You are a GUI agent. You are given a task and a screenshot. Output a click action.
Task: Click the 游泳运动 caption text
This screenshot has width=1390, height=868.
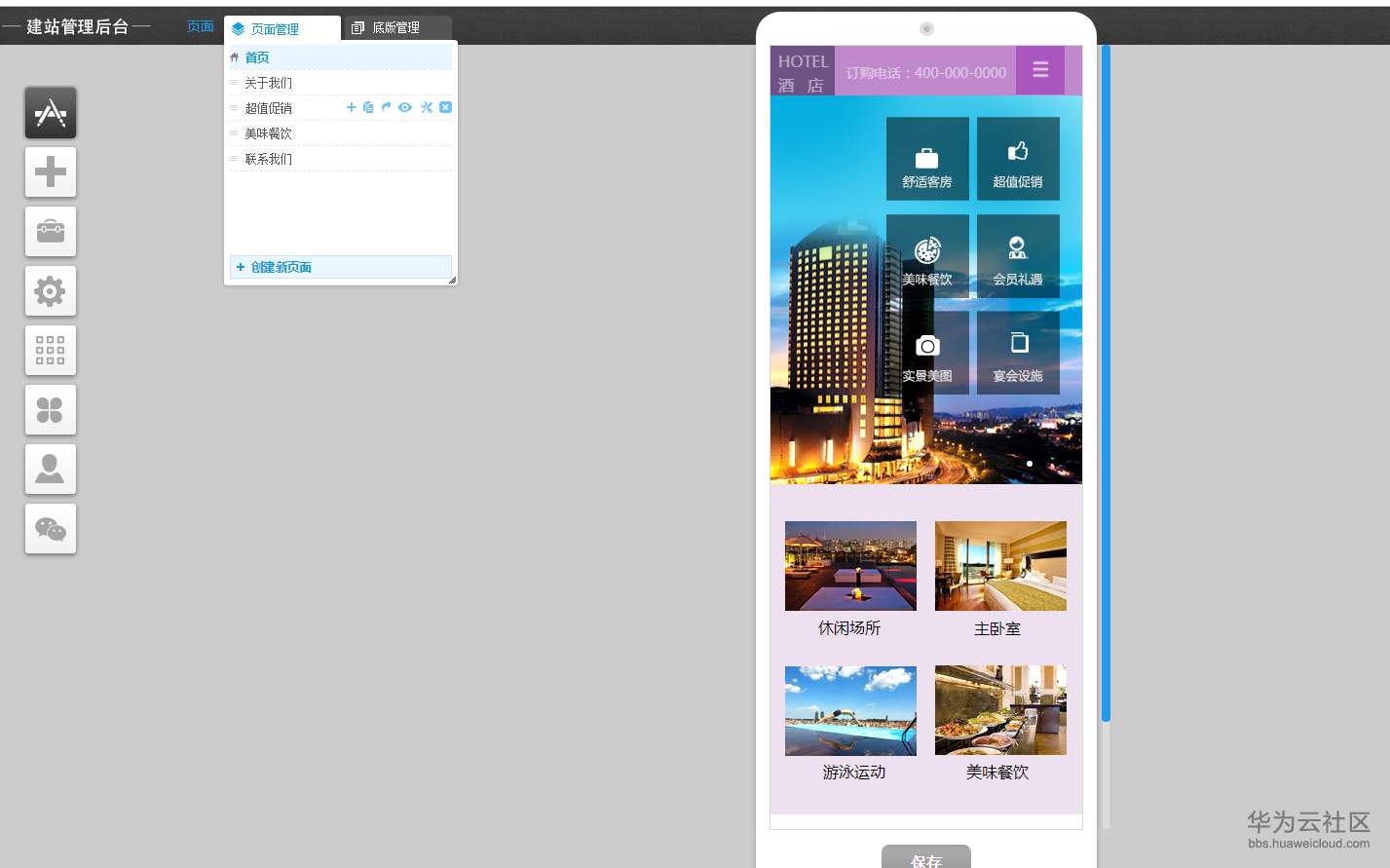tap(854, 773)
